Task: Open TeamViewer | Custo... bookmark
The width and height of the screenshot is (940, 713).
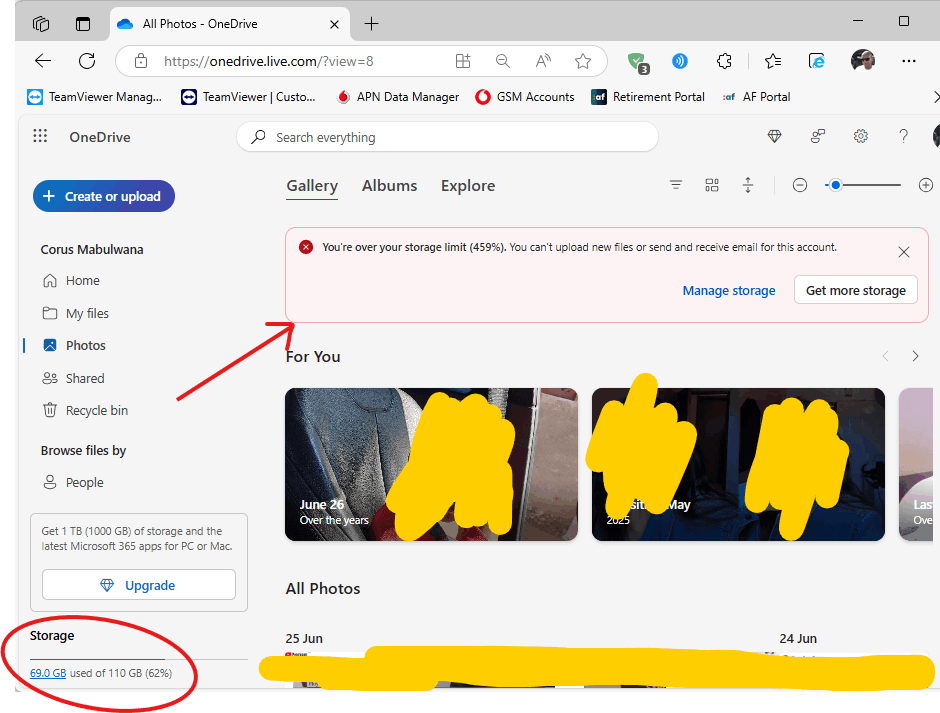Action: [248, 97]
